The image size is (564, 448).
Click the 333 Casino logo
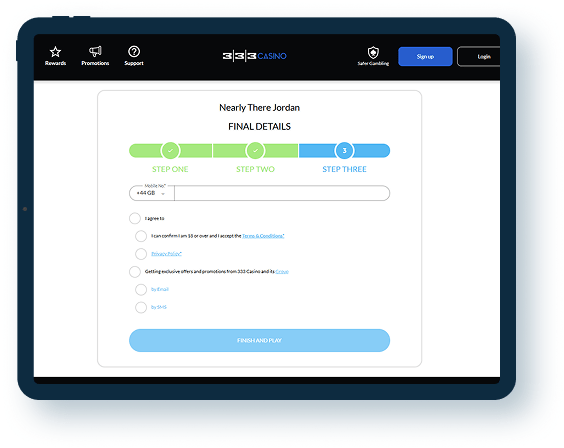pyautogui.click(x=255, y=56)
